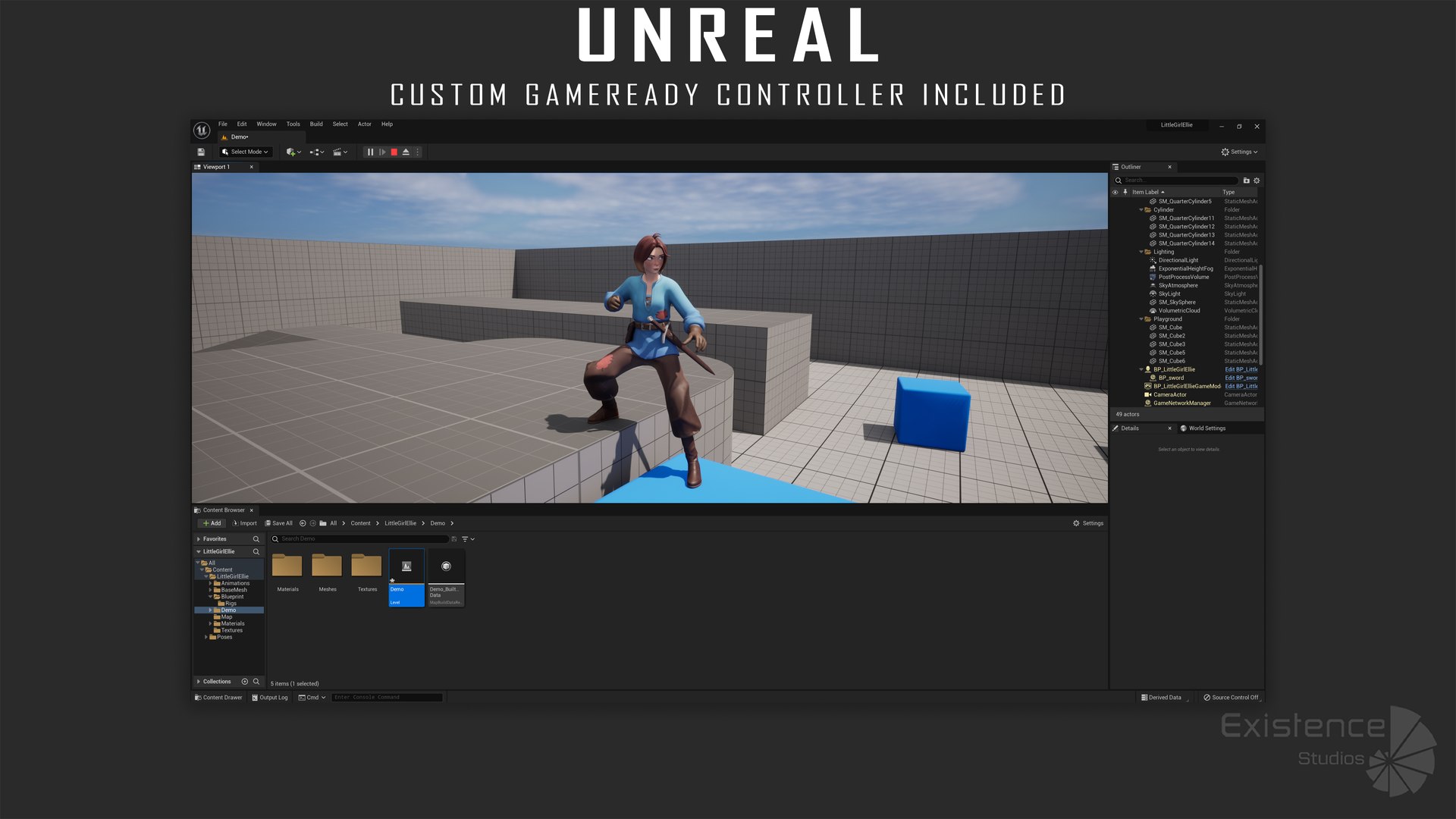Click the Unreal Engine logo icon

click(202, 130)
